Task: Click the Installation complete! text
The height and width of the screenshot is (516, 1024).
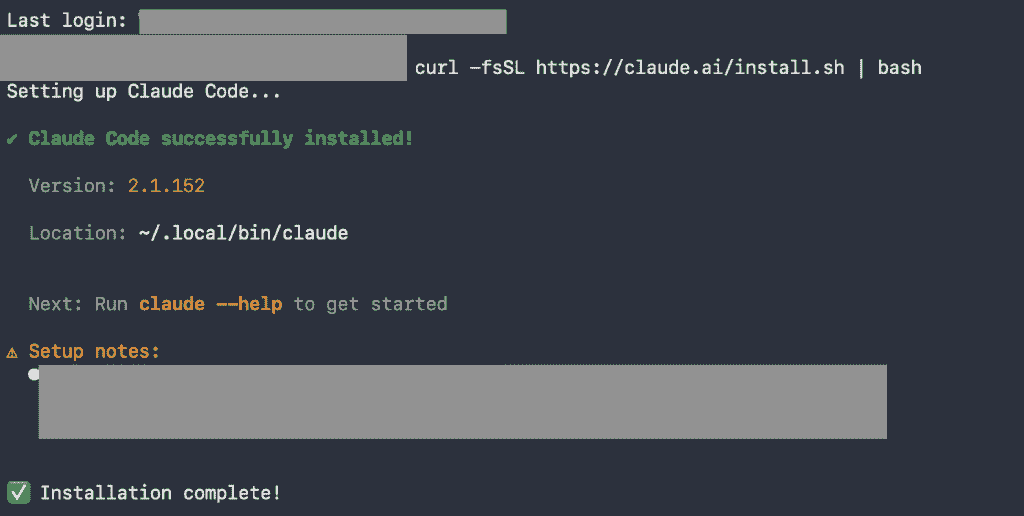Action: tap(160, 492)
